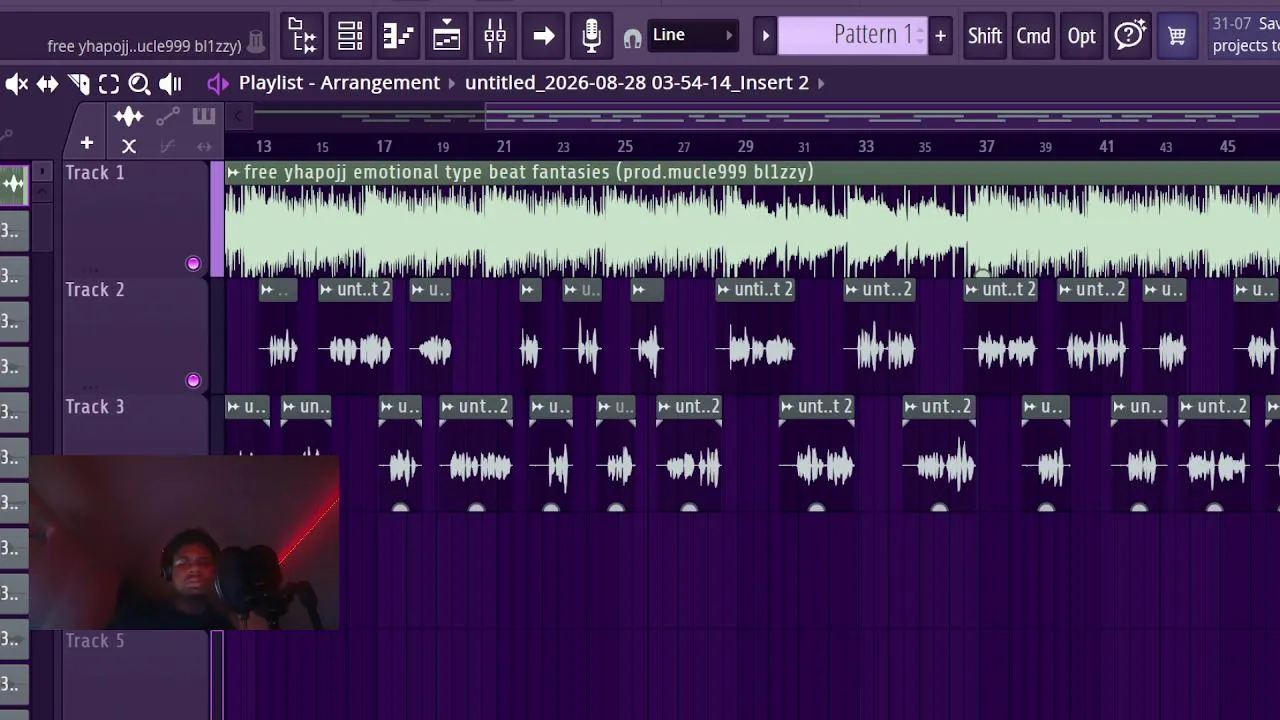Open the Piano roll view
The height and width of the screenshot is (720, 1280).
398,36
